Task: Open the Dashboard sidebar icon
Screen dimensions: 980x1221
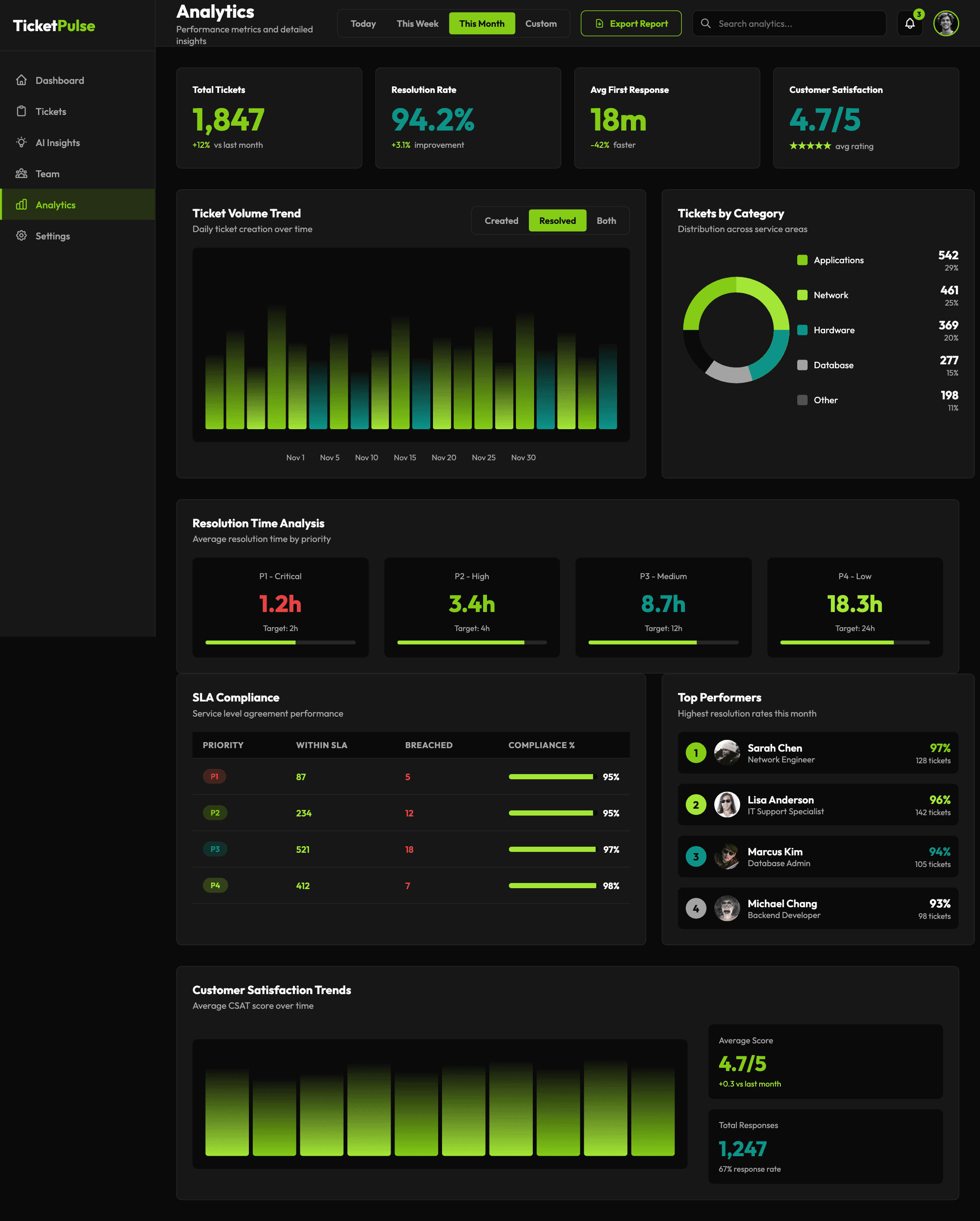Action: [x=22, y=80]
